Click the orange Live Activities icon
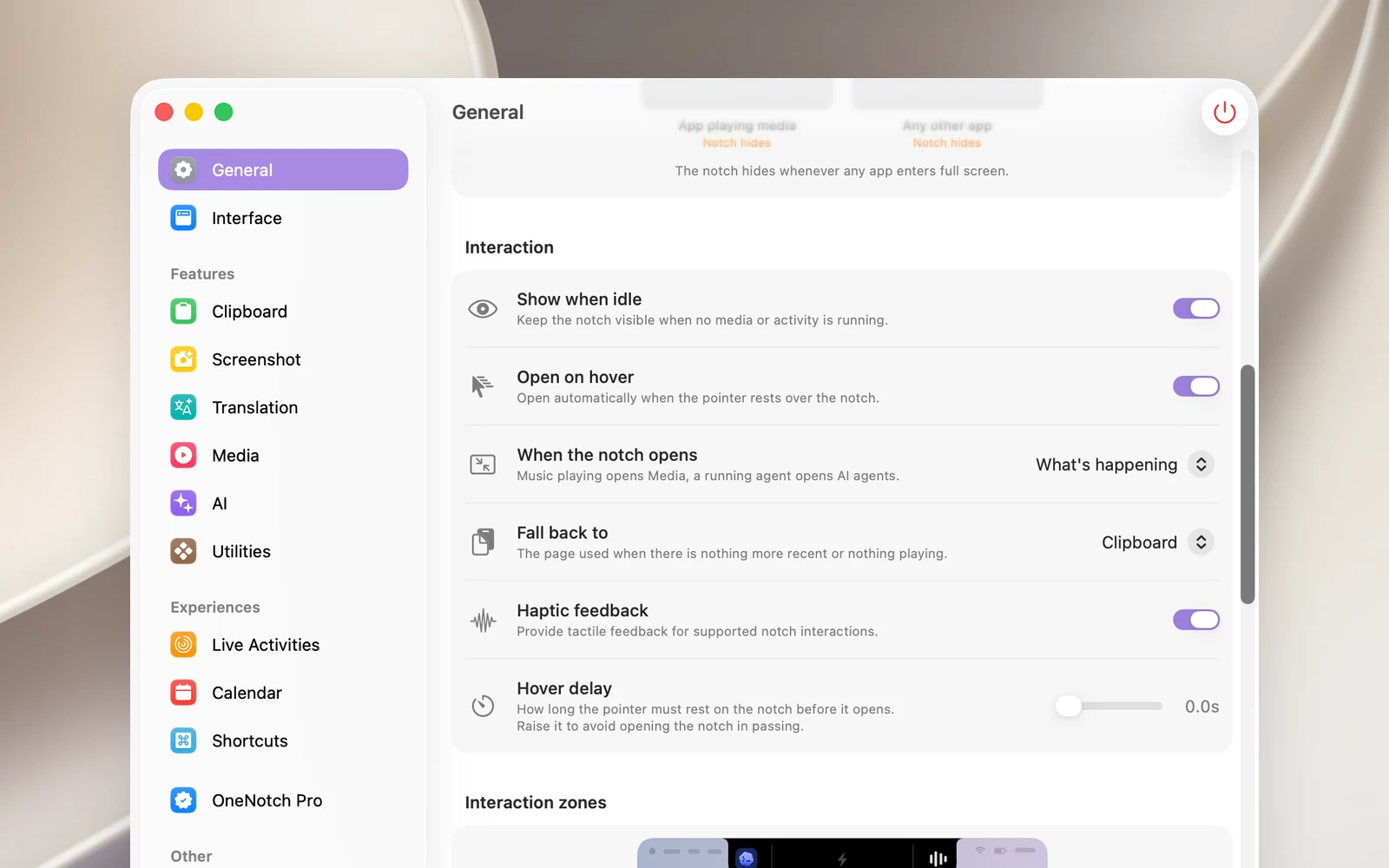The height and width of the screenshot is (868, 1389). [183, 644]
